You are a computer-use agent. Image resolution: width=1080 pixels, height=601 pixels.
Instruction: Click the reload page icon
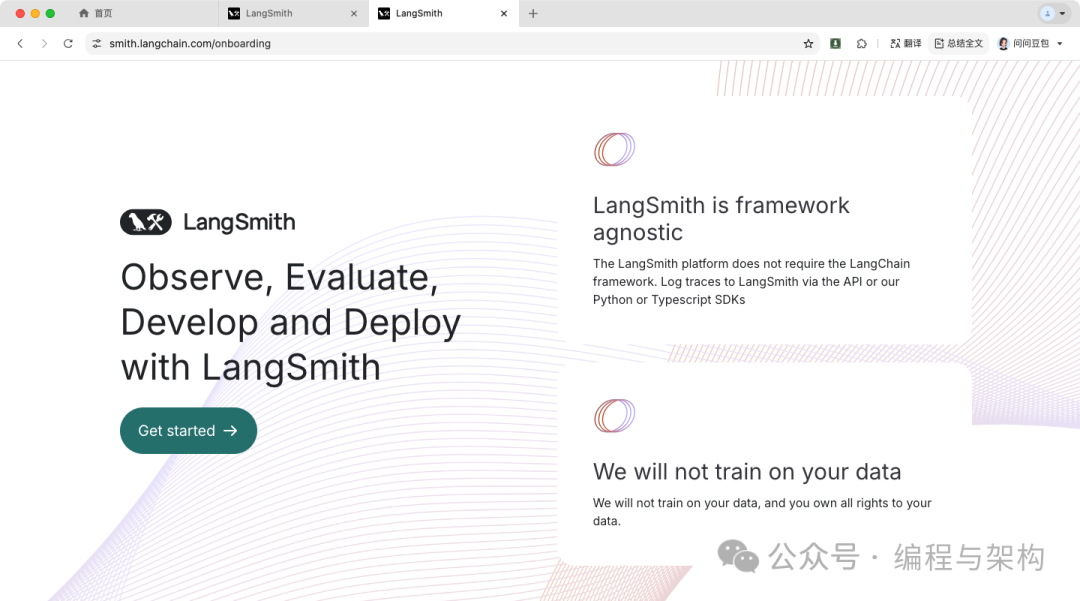click(x=67, y=43)
